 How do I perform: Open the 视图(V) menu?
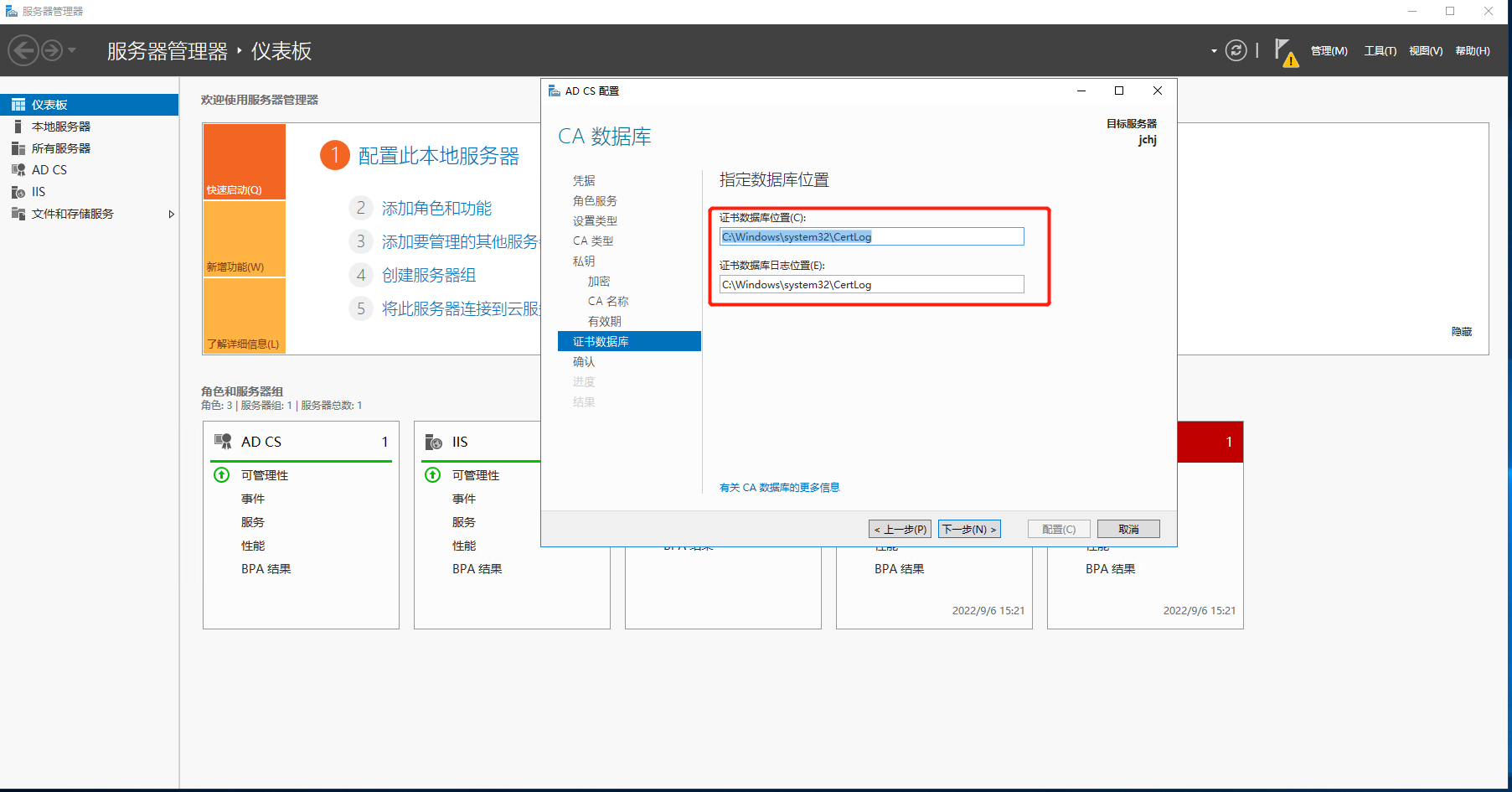[1425, 51]
